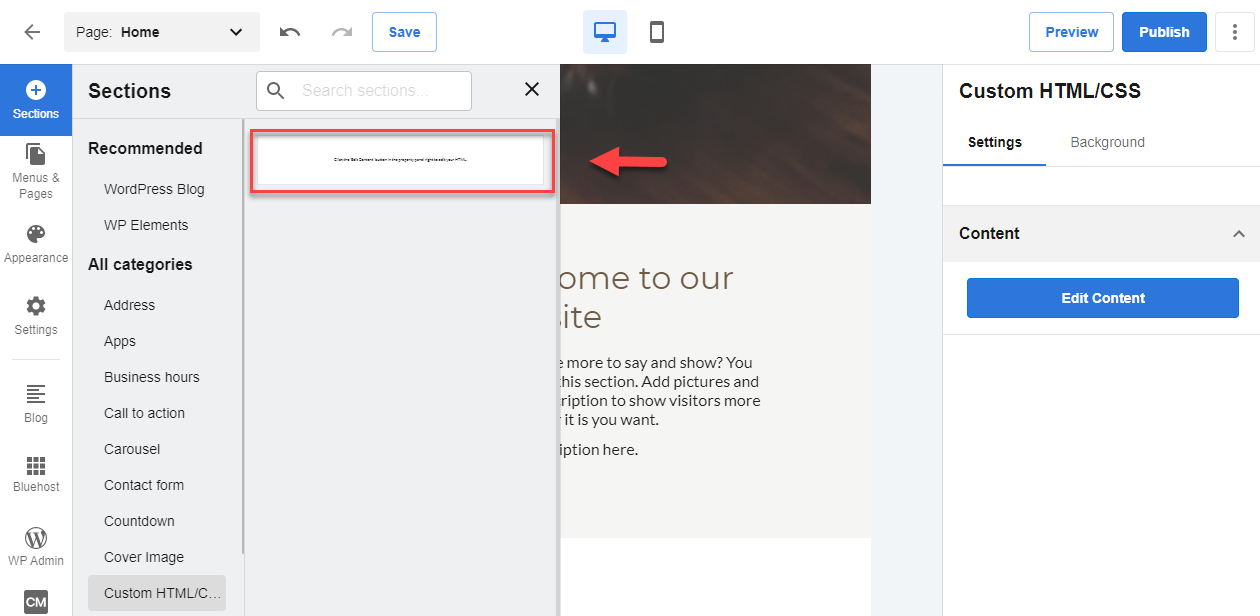Viewport: 1260px width, 616px height.
Task: Collapse the Content section
Action: (x=1238, y=234)
